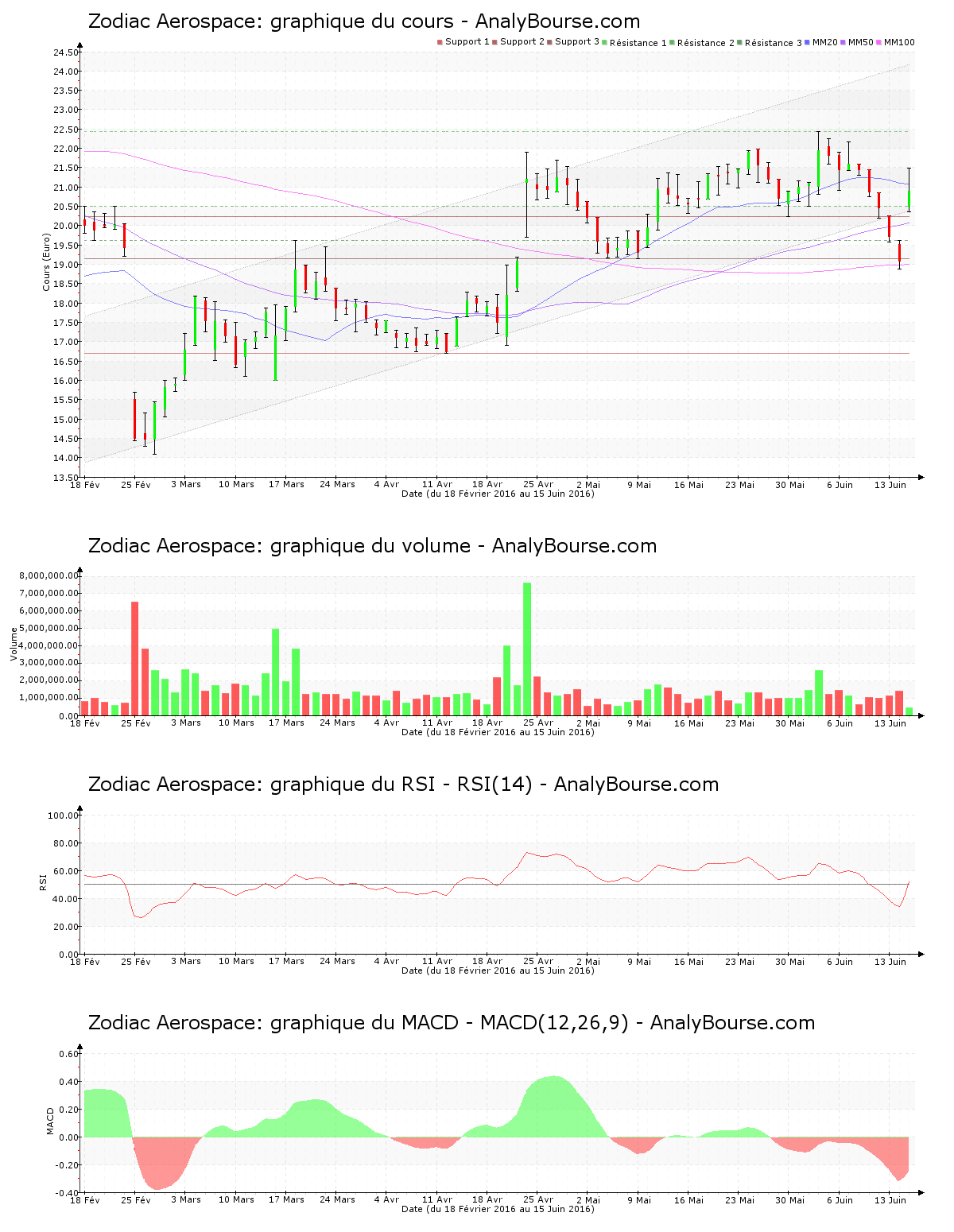Click '4 Avr' date on the RSI chart
The image size is (954, 1232).
click(387, 962)
